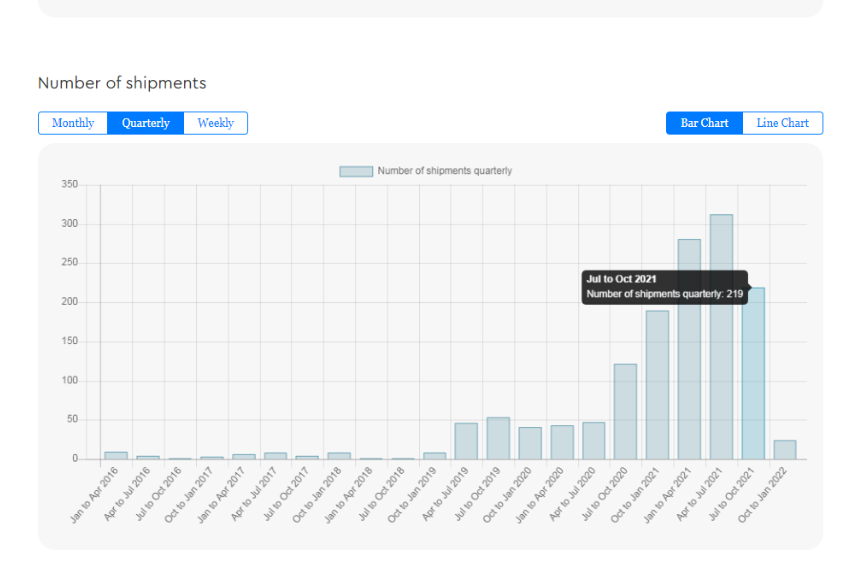Click the Apr to Jul 2019 bar
The width and height of the screenshot is (848, 575).
tap(466, 441)
